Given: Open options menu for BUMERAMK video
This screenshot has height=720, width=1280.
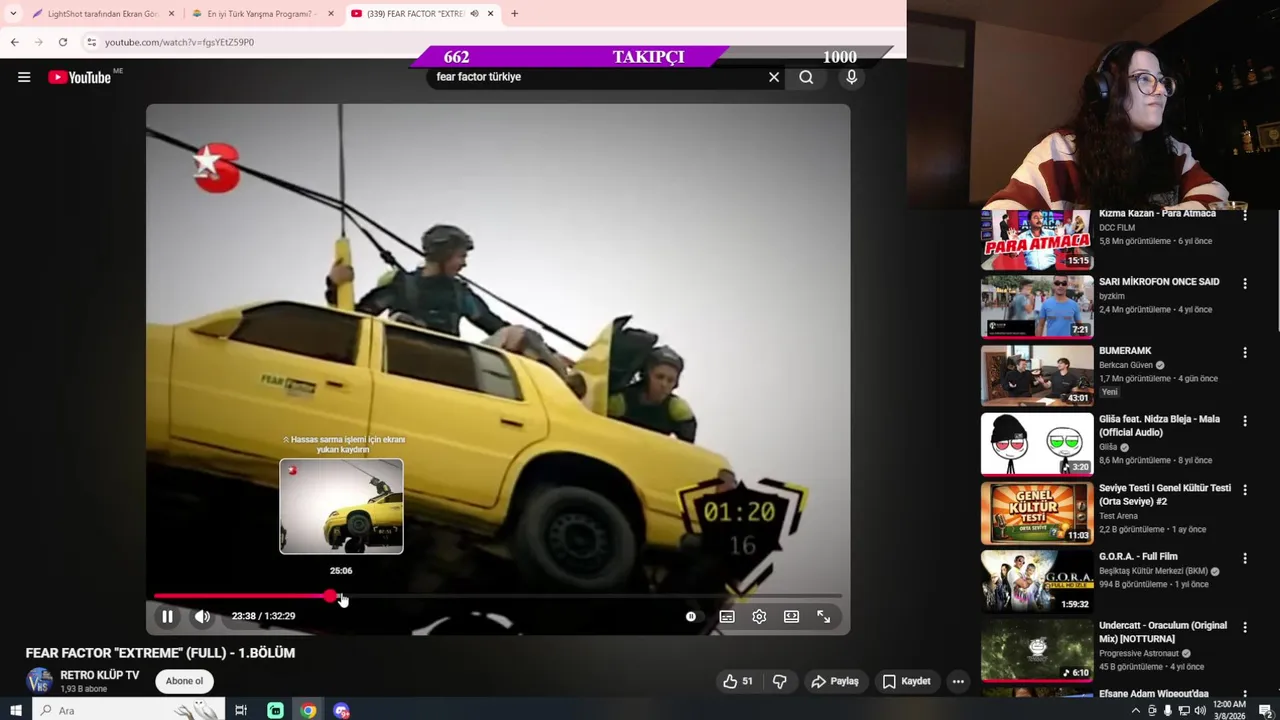Looking at the screenshot, I should point(1245,353).
